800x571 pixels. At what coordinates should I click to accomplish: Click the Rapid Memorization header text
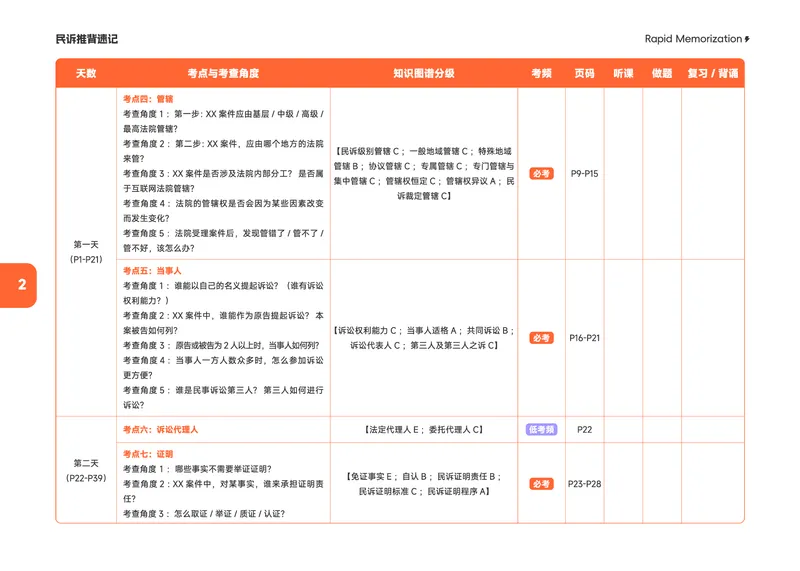tap(693, 39)
